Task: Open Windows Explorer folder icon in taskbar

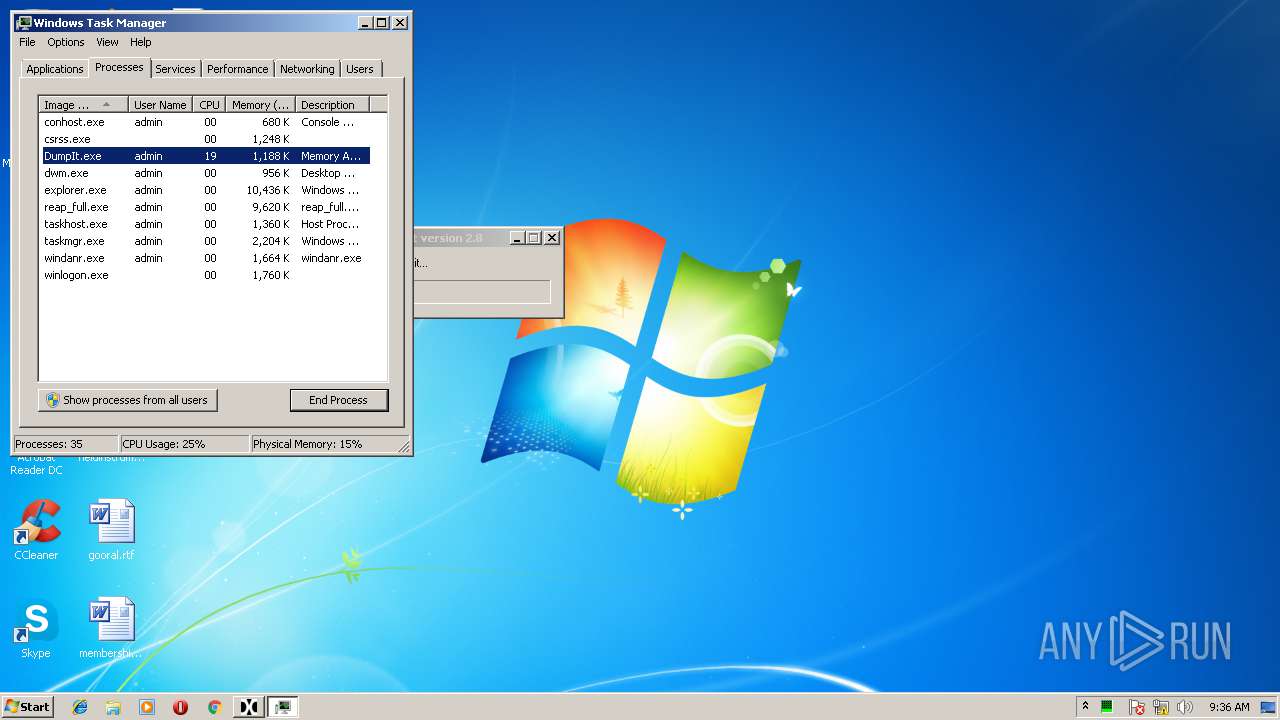Action: (113, 707)
